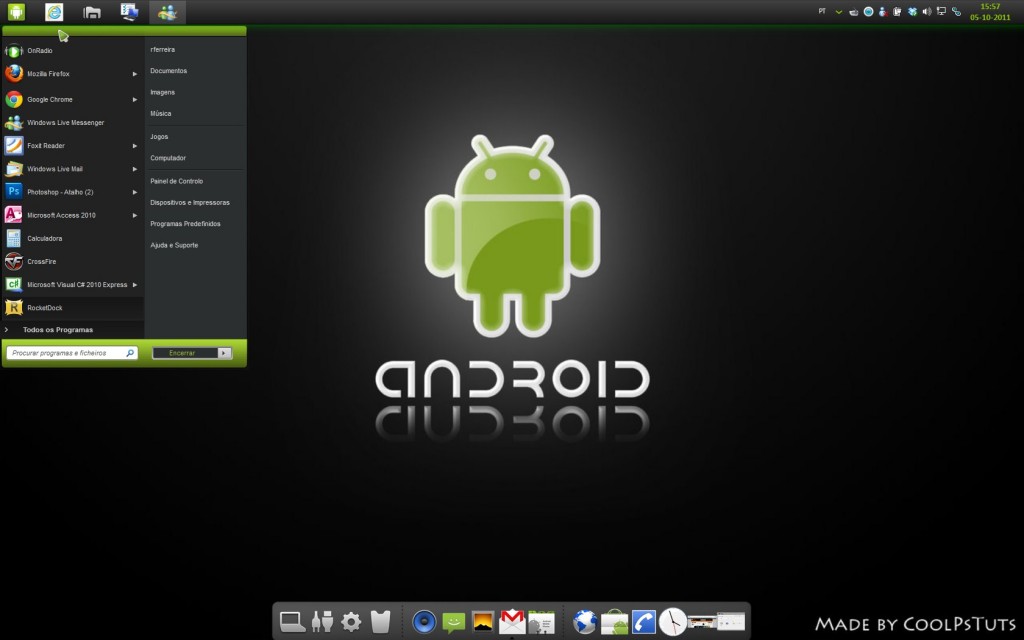The width and height of the screenshot is (1024, 640).
Task: Launch Photoshop - Atalho (2)
Action: point(72,192)
